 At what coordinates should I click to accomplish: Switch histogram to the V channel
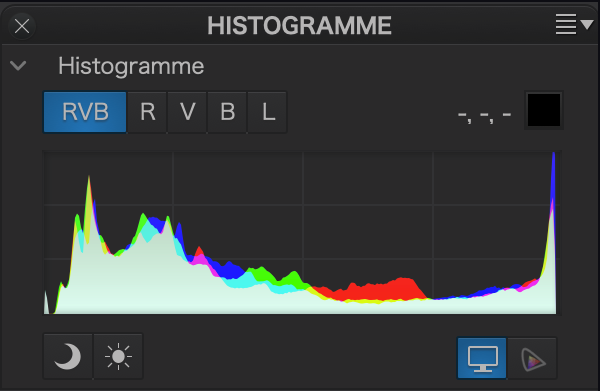(x=187, y=112)
